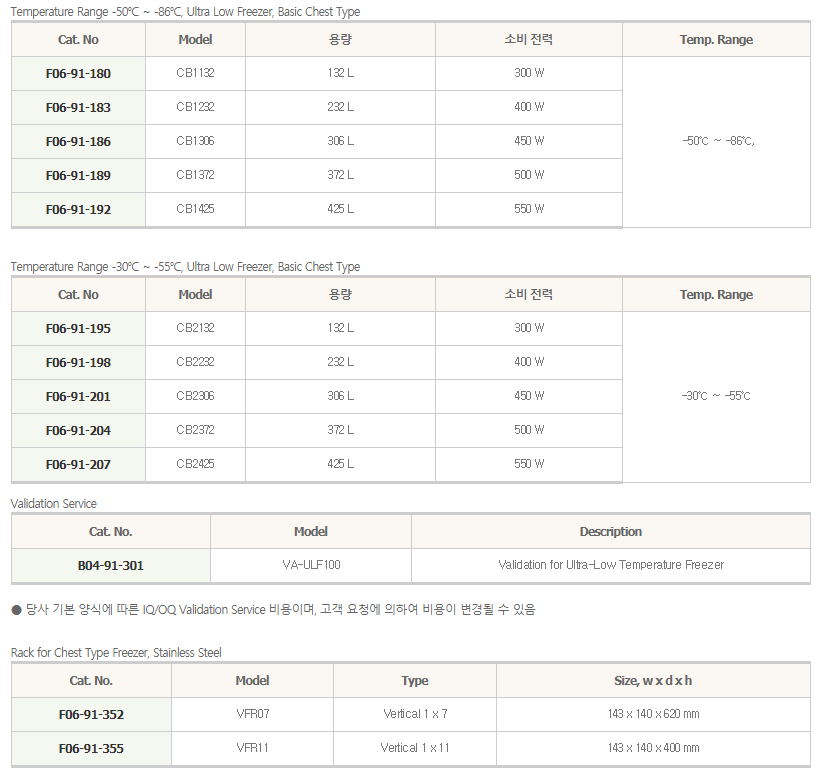Click rack catalog number F06-91-352
829x780 pixels.
[91, 715]
